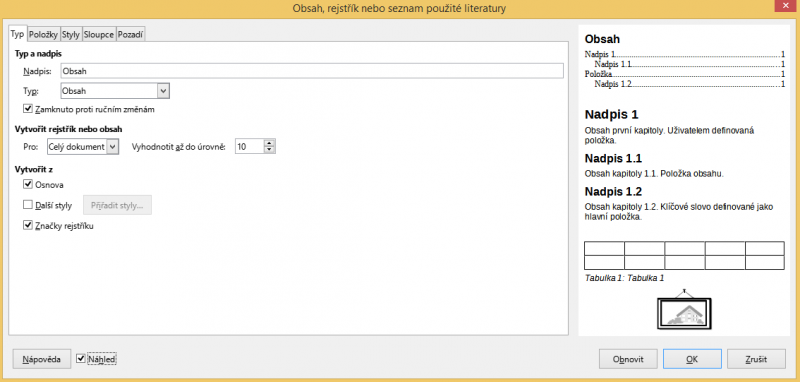
Task: Click 'Nadpis 1.2' heading in preview
Action: [613, 192]
